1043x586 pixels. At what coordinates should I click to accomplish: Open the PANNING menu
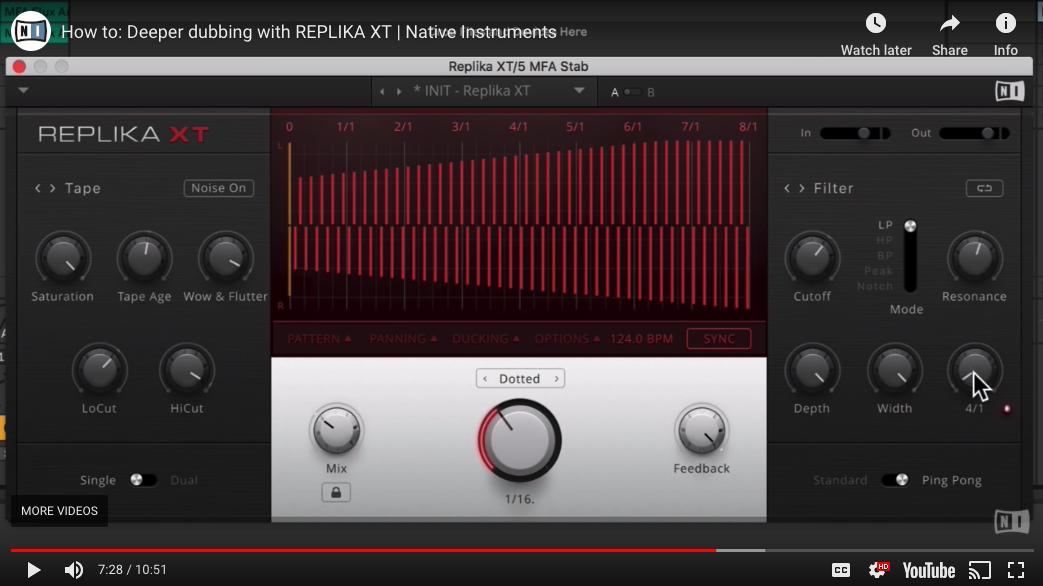tap(403, 339)
